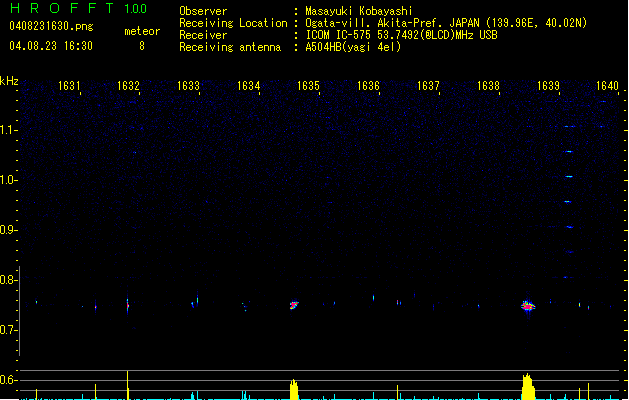The image size is (629, 400).
Task: Click the 1637 time axis label
Action: tap(428, 86)
